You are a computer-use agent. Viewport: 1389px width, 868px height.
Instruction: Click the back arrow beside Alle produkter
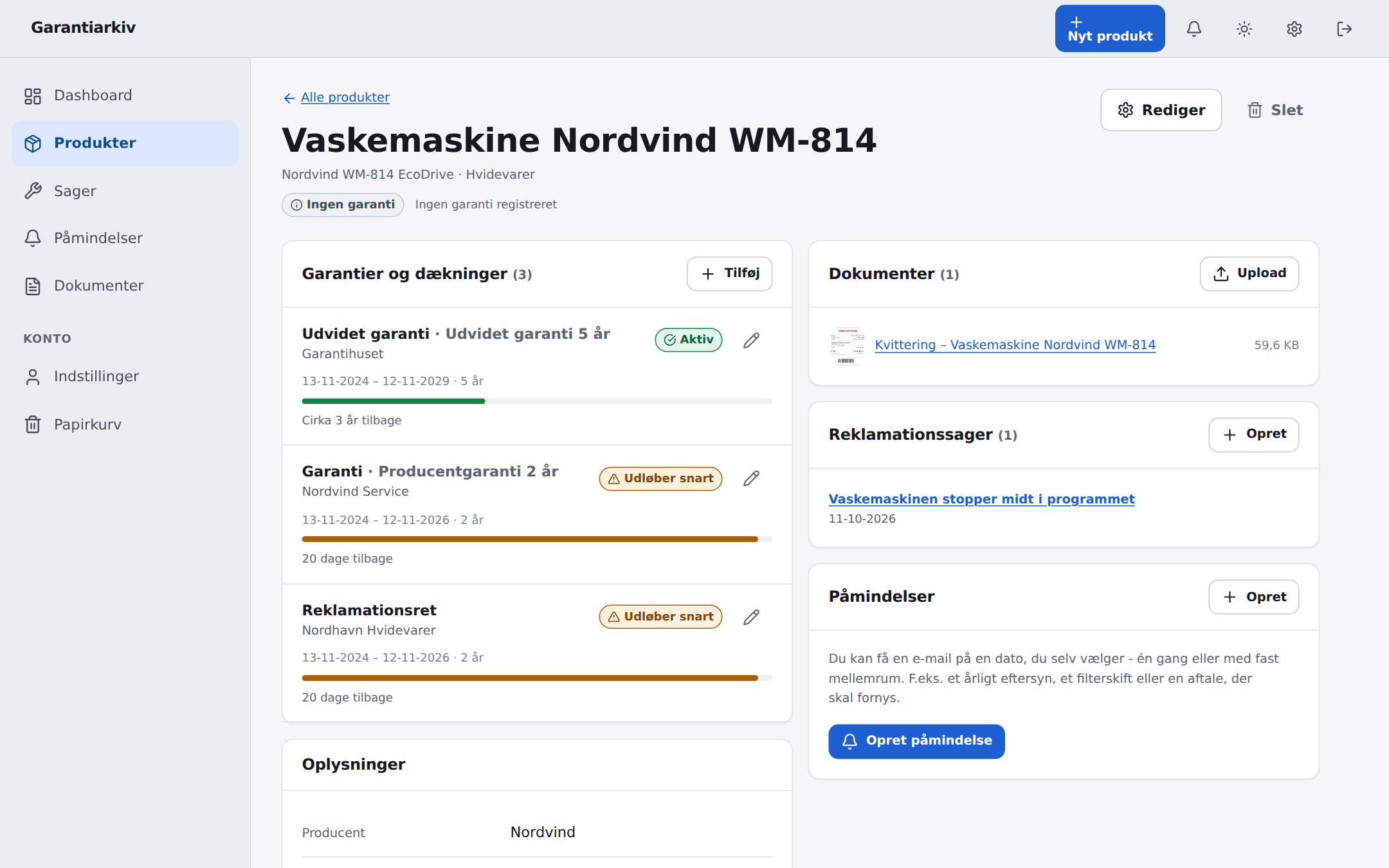tap(289, 98)
